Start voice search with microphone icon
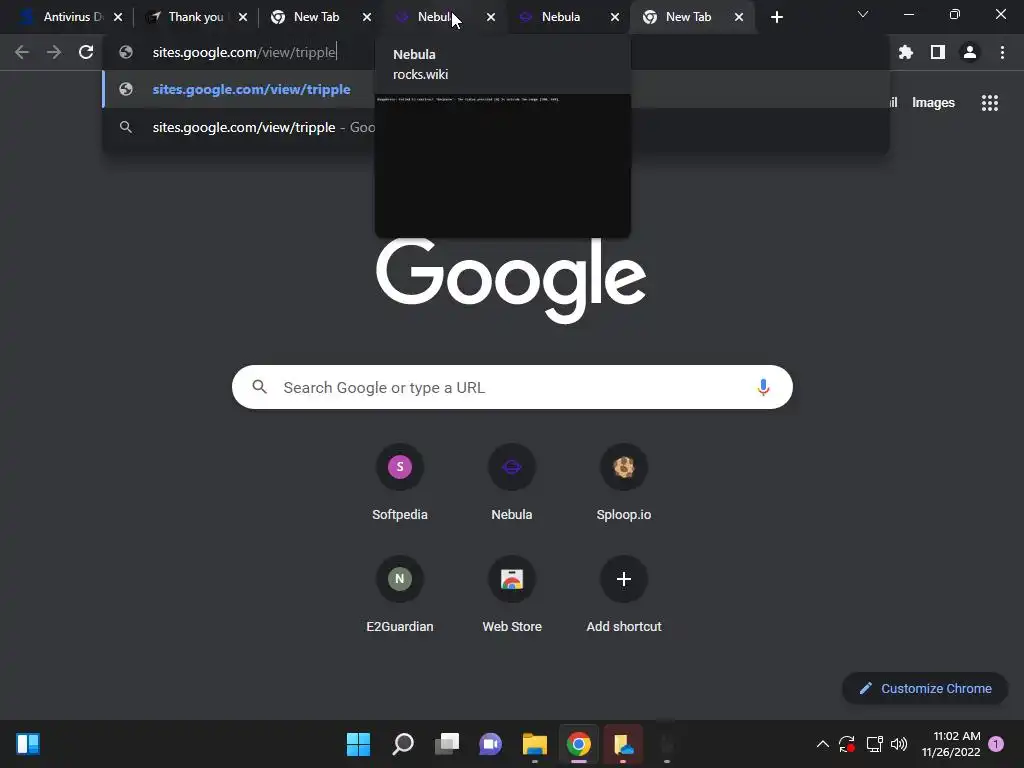Viewport: 1024px width, 768px height. pyautogui.click(x=763, y=387)
